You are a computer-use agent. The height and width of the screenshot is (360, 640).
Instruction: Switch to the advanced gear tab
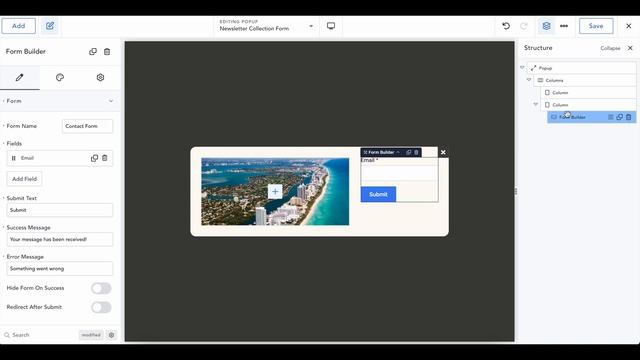(x=100, y=78)
